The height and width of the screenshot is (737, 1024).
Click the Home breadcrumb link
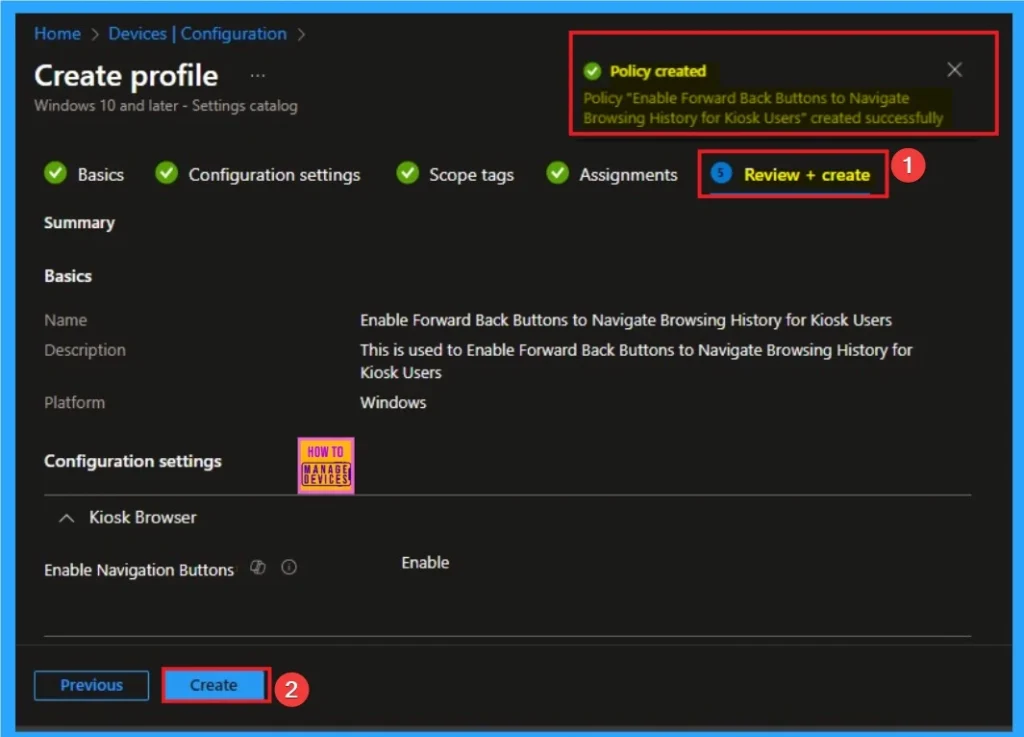57,34
